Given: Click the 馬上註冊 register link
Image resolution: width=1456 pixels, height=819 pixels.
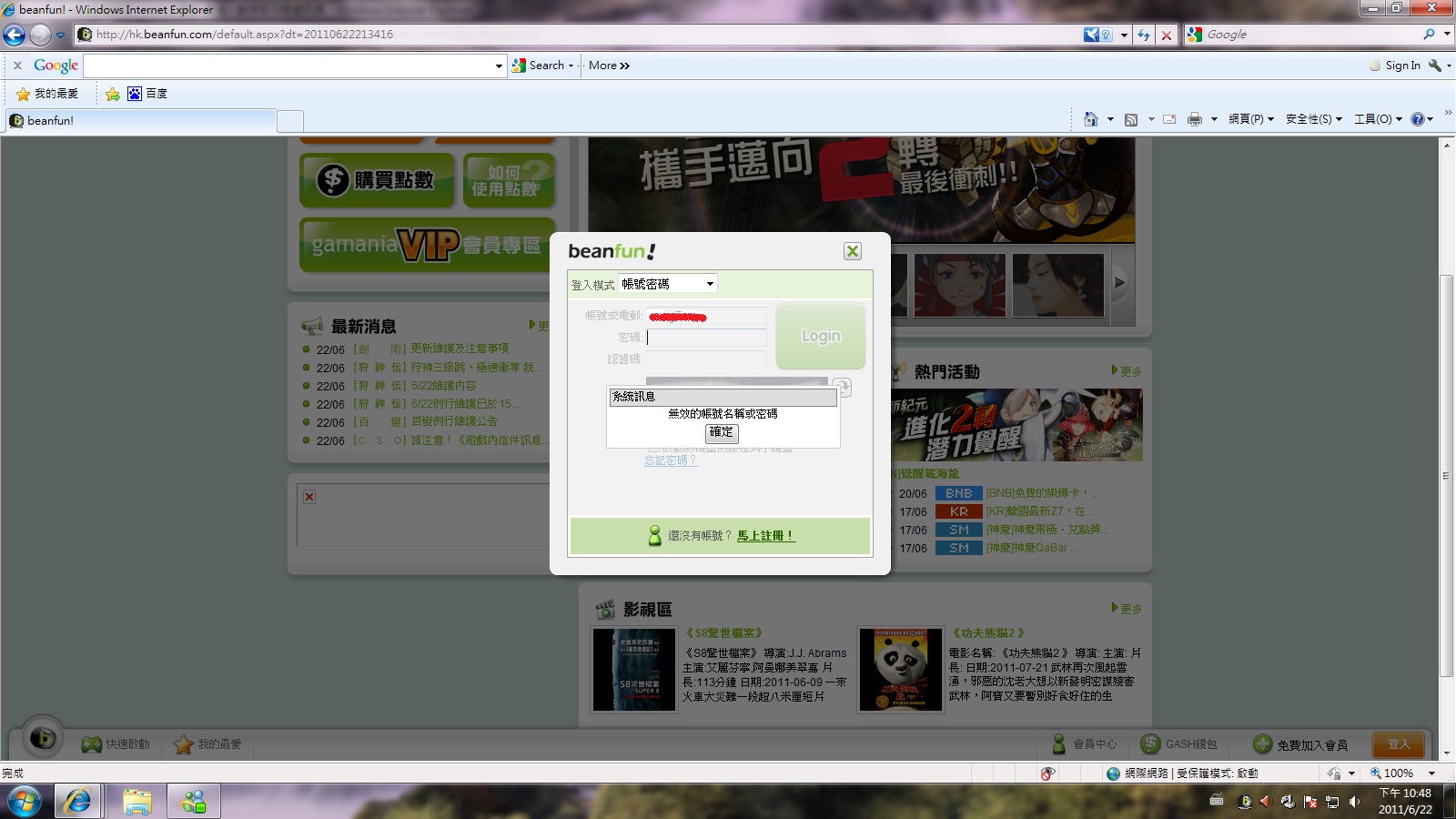Looking at the screenshot, I should pyautogui.click(x=765, y=536).
